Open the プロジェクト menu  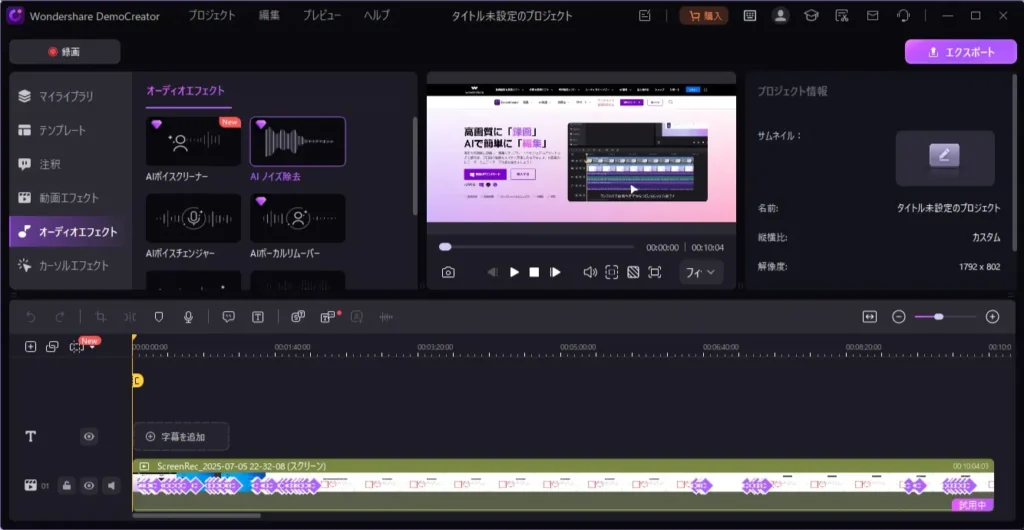pyautogui.click(x=212, y=16)
